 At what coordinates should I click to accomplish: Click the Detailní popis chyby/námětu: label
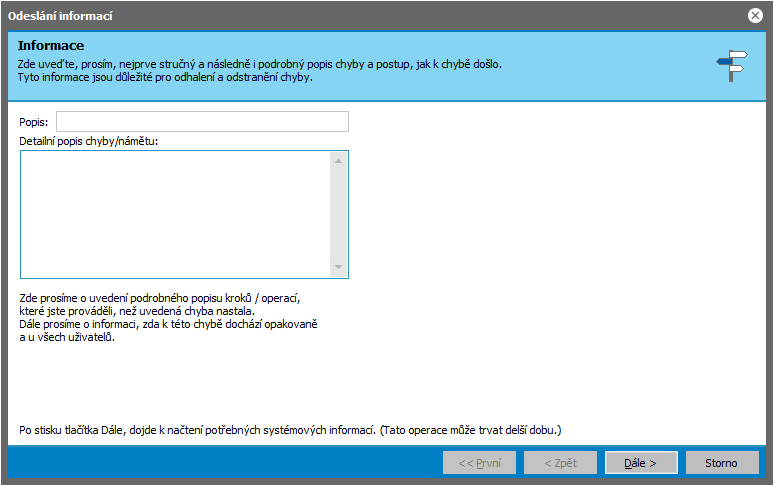pyautogui.click(x=89, y=141)
